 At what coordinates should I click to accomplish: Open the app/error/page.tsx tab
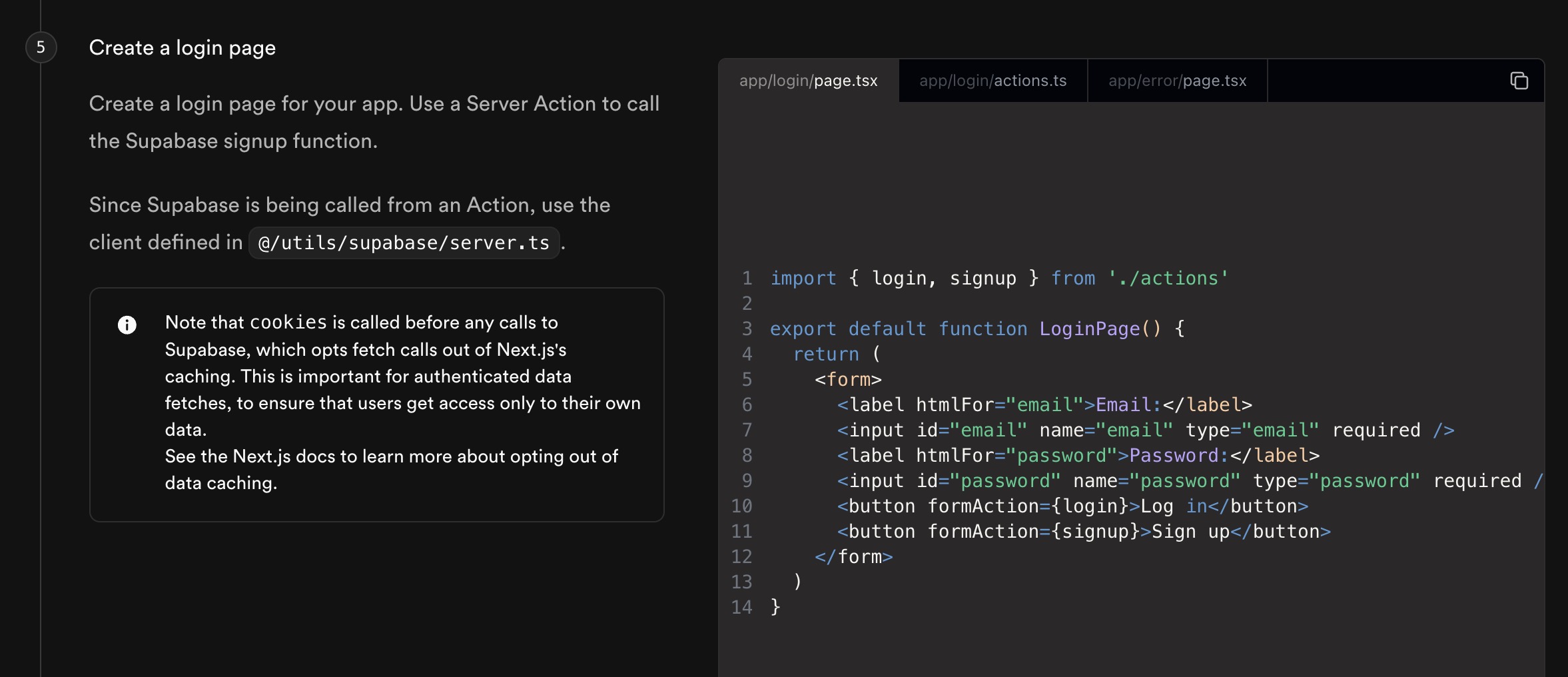(1177, 81)
